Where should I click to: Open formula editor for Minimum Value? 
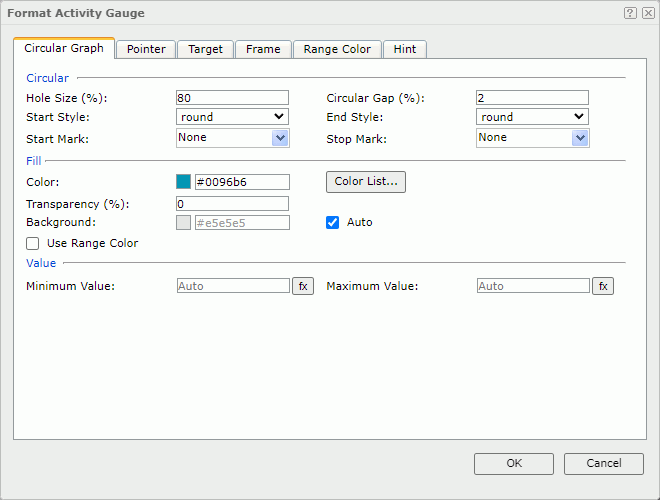(302, 286)
